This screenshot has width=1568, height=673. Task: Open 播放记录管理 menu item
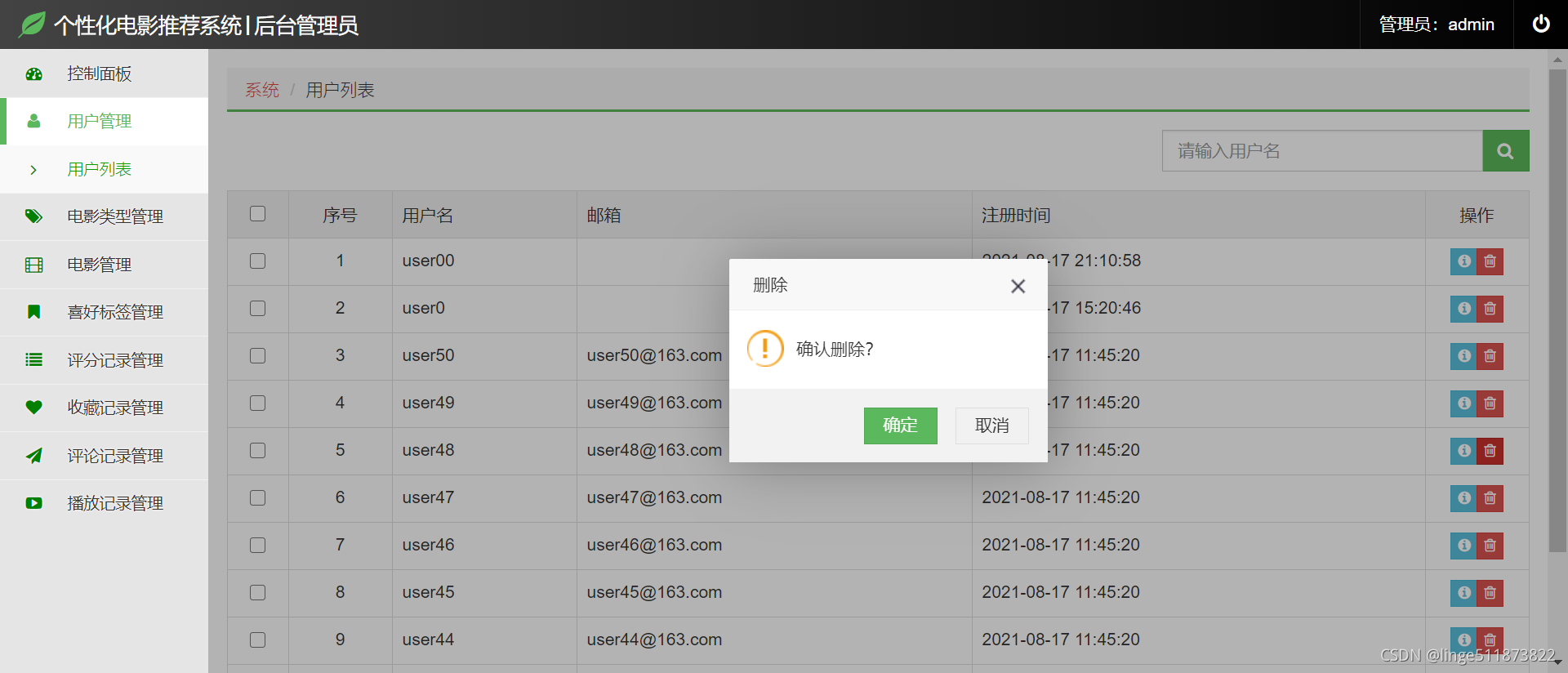click(x=104, y=503)
